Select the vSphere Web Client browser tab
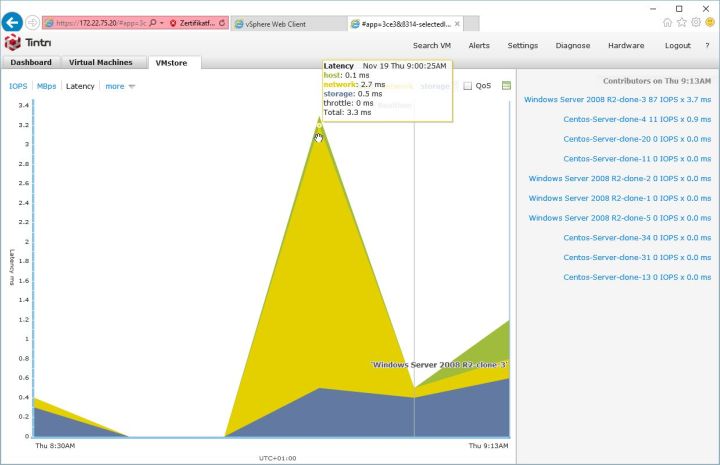Image resolution: width=720 pixels, height=465 pixels. (285, 22)
